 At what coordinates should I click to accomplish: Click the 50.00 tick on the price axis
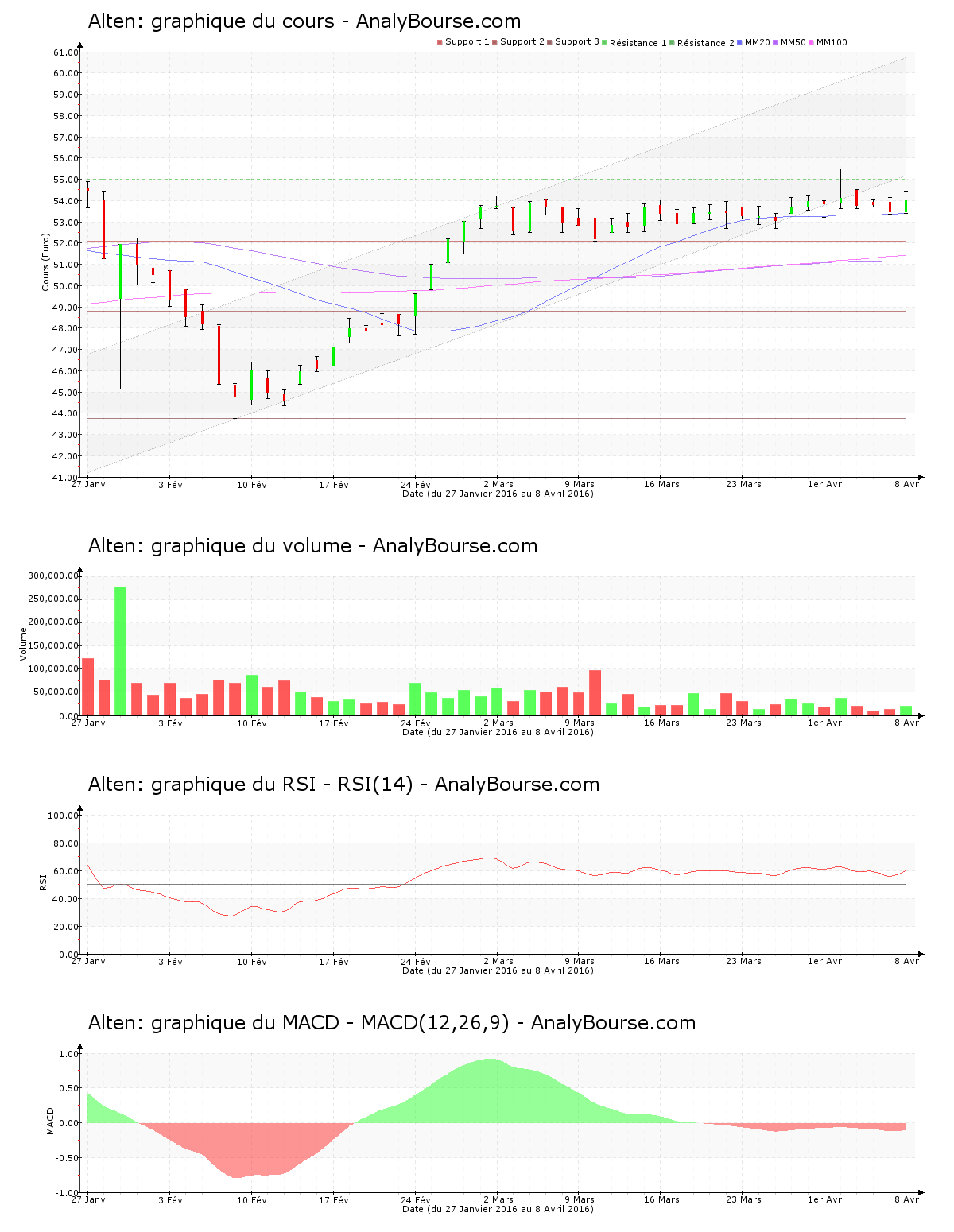(x=65, y=286)
